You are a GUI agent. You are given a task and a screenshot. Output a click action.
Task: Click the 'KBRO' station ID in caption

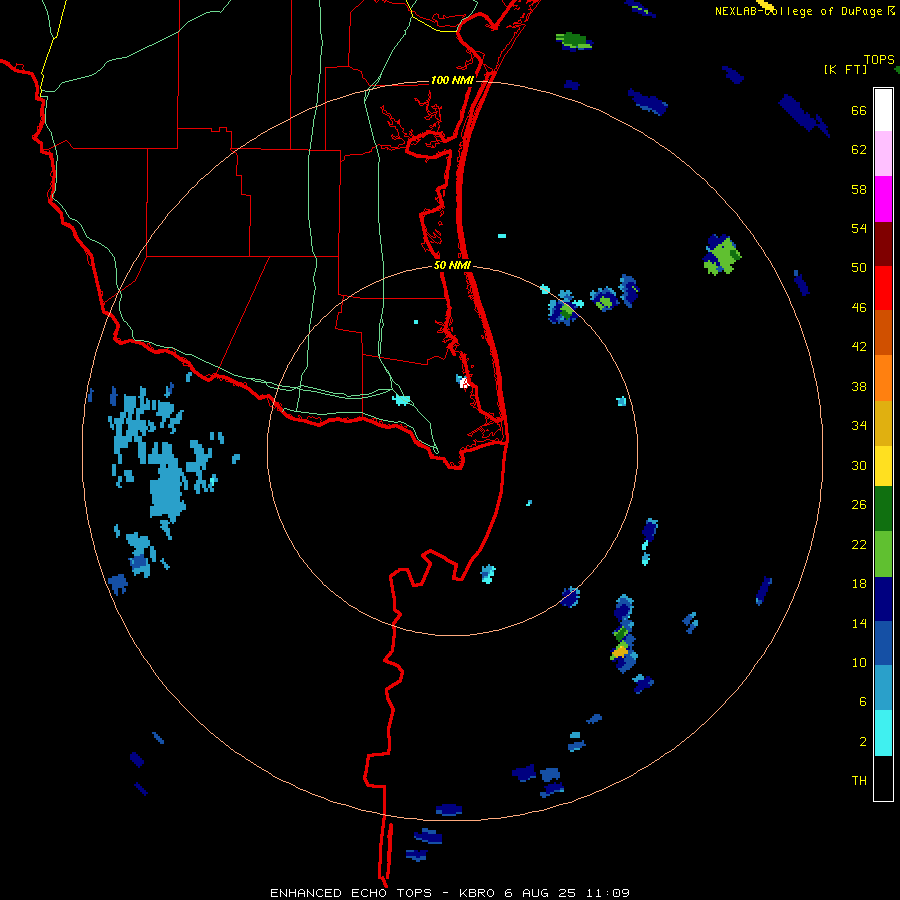(x=477, y=893)
